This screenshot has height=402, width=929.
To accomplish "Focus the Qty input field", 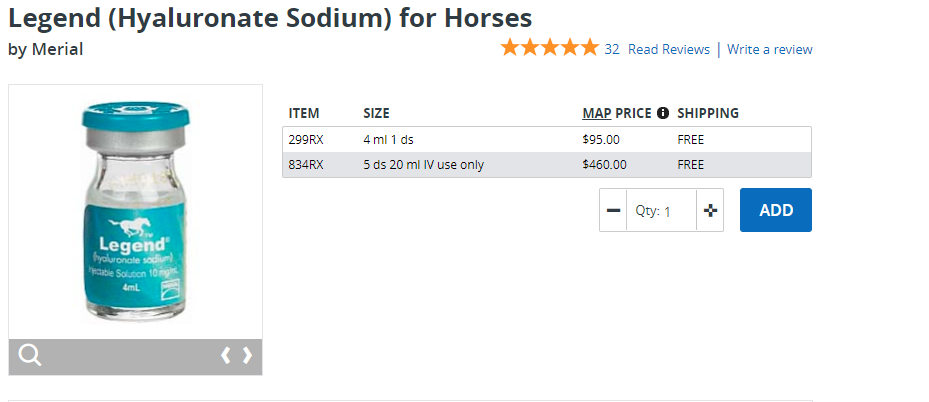I will [x=668, y=211].
